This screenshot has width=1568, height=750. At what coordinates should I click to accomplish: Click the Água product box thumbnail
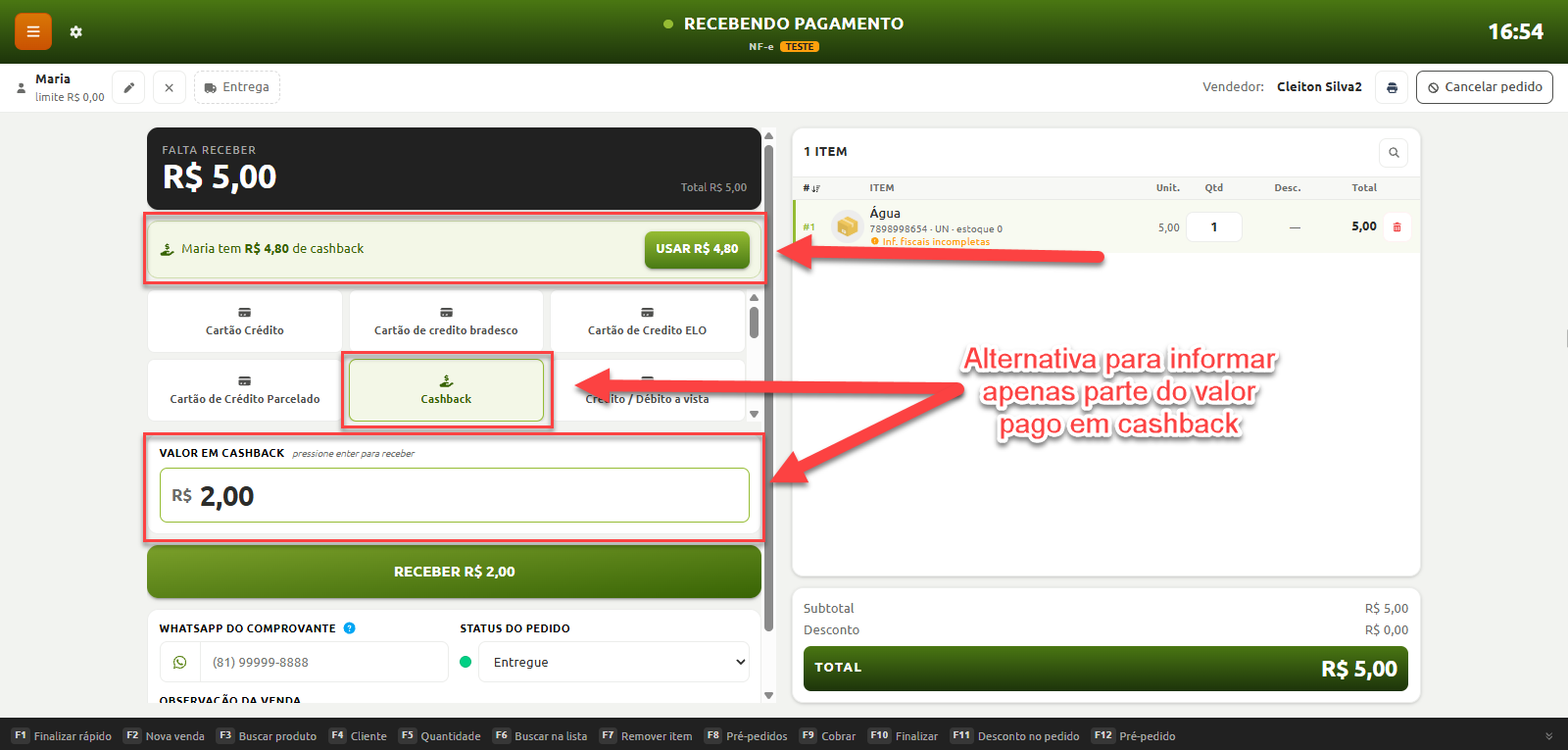(x=847, y=226)
